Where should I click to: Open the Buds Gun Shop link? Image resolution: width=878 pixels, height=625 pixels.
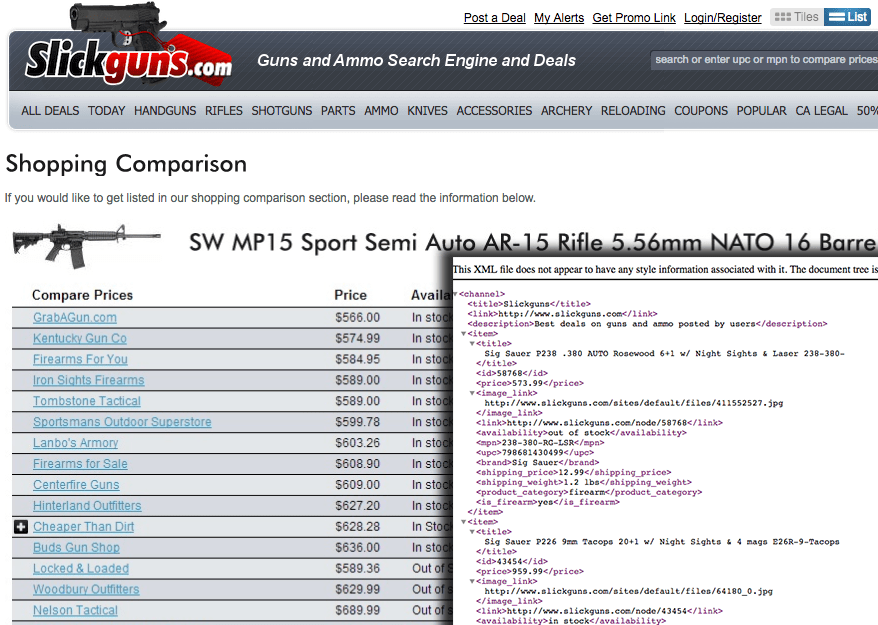76,547
